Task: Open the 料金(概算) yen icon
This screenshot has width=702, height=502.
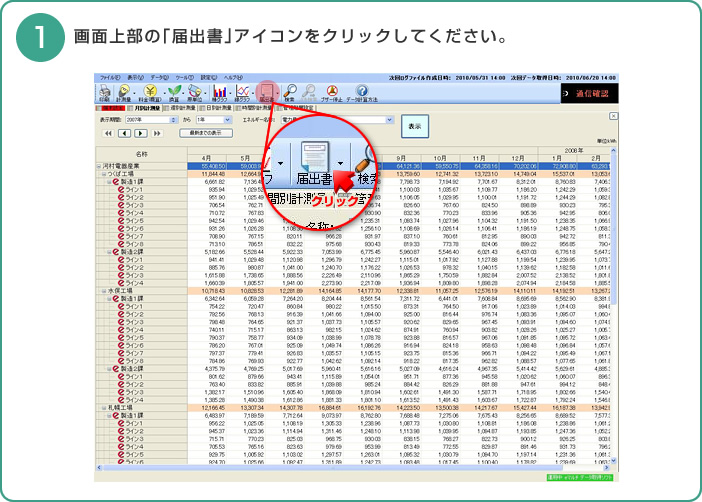Action: point(150,91)
